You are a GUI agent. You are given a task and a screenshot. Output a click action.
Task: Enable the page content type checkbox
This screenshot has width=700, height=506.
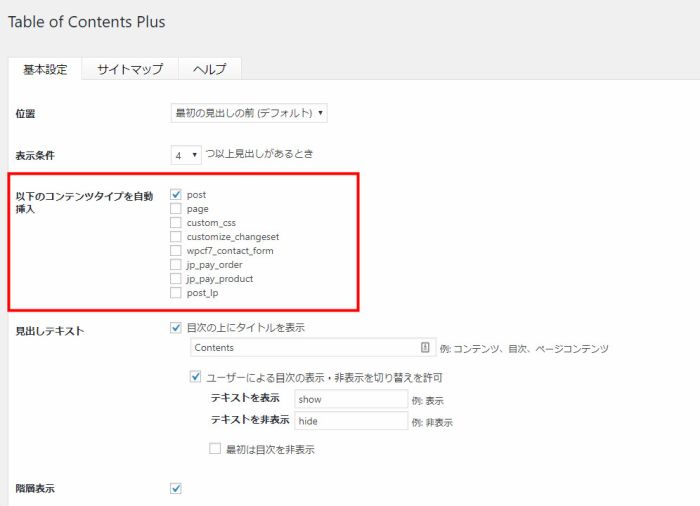click(x=176, y=209)
